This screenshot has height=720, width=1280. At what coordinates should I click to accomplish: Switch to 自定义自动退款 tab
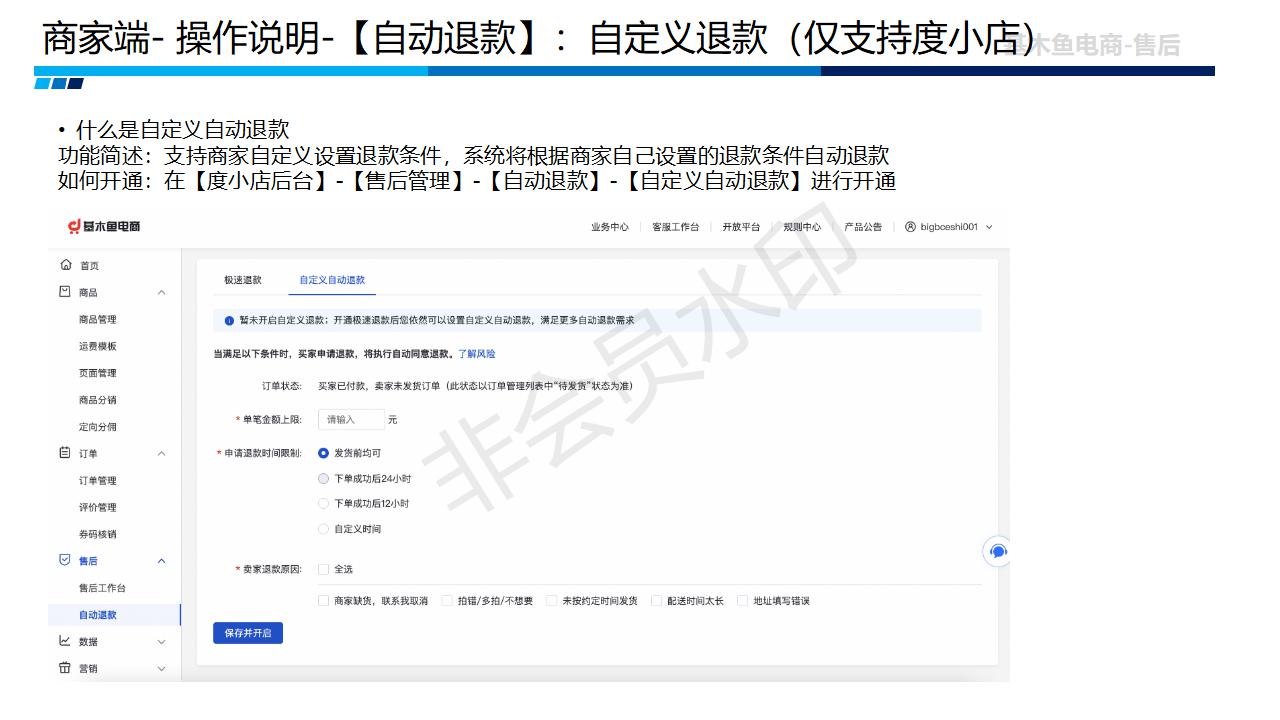coord(332,280)
